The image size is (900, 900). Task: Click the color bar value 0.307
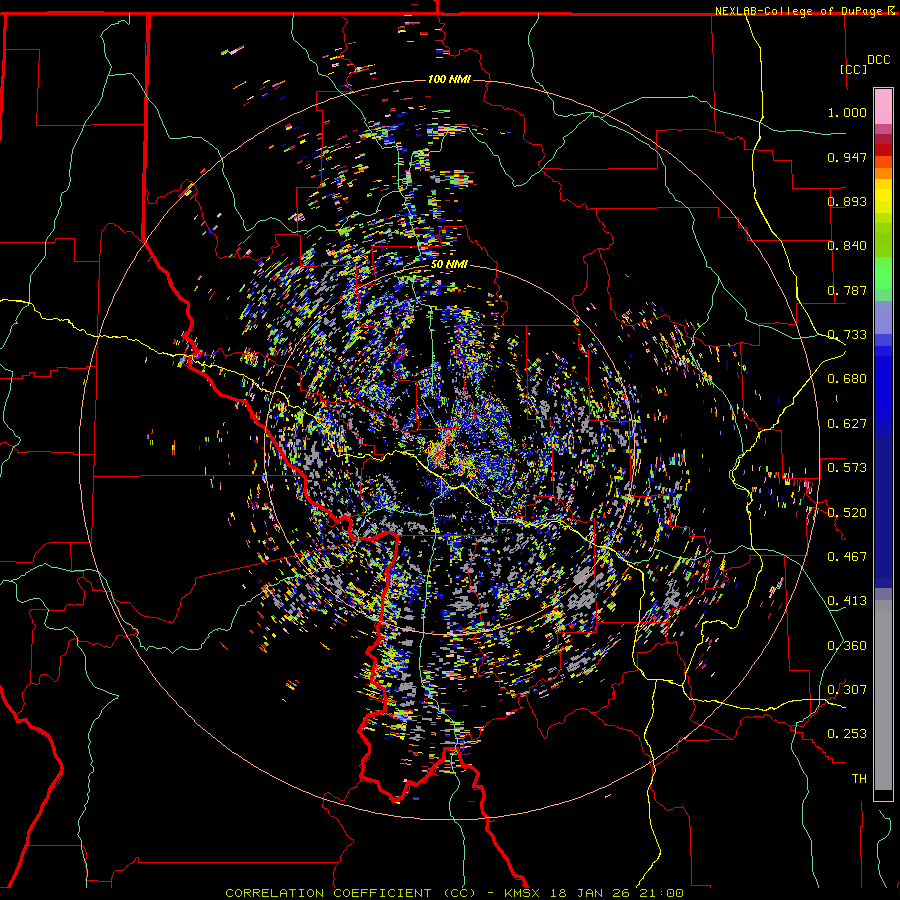click(847, 690)
